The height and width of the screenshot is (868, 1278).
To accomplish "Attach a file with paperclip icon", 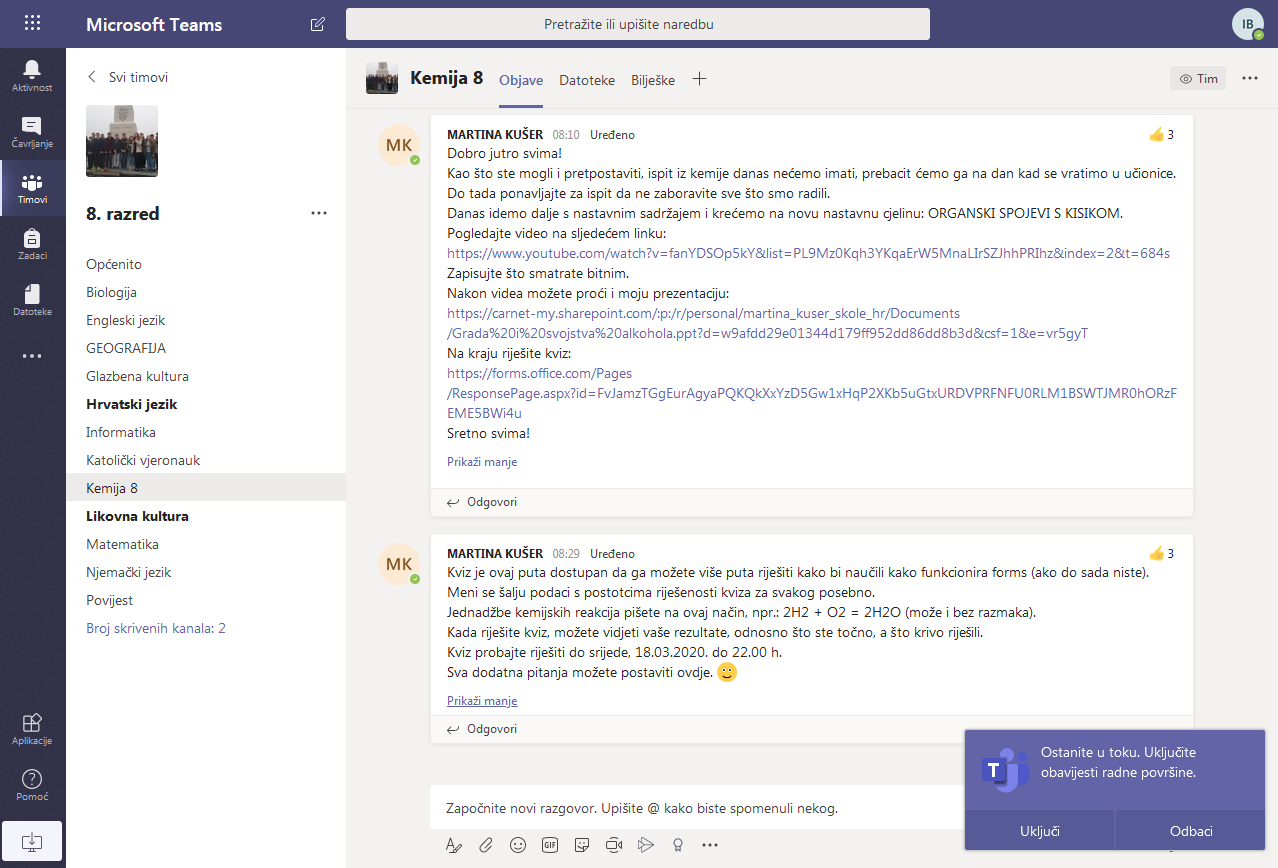I will click(486, 845).
